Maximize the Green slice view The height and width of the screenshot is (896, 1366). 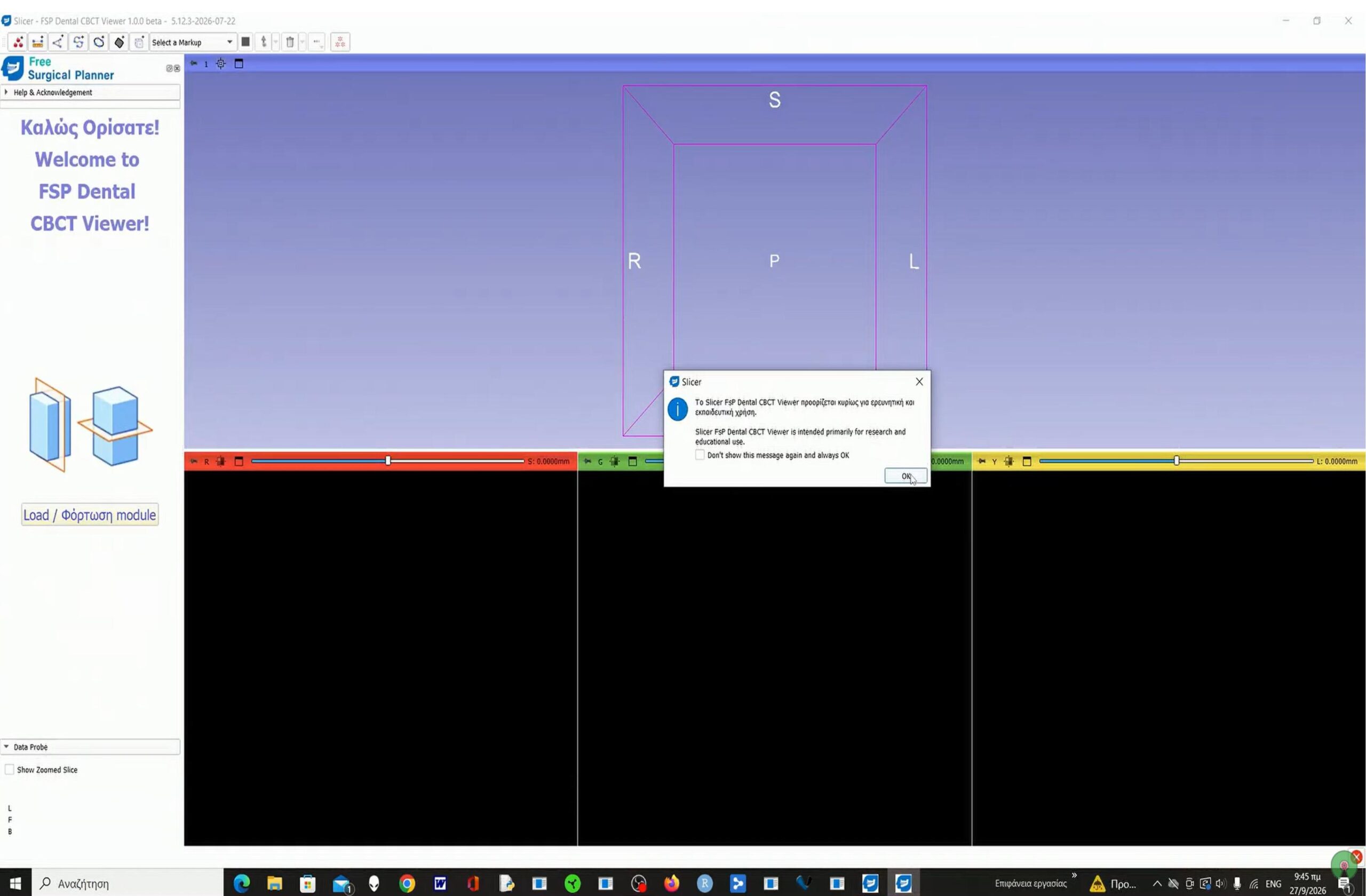[633, 462]
